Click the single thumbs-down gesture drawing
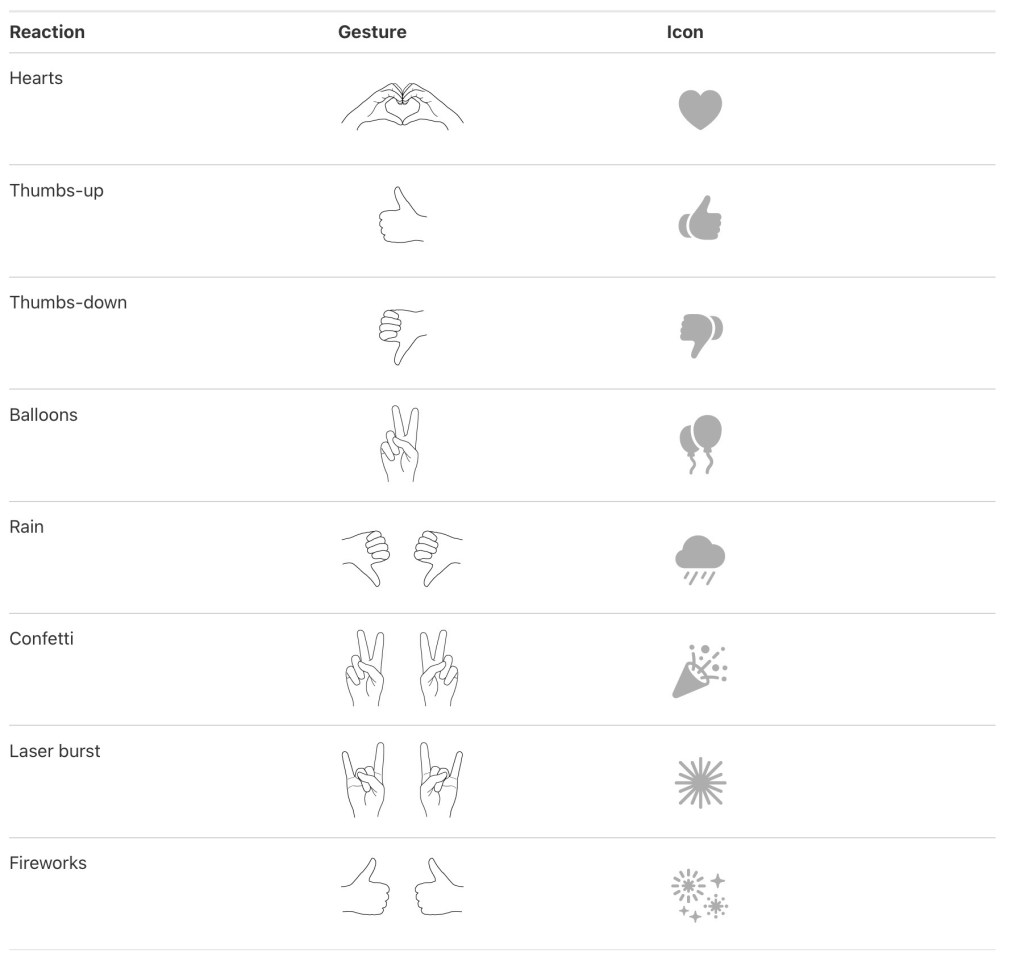 (x=402, y=333)
